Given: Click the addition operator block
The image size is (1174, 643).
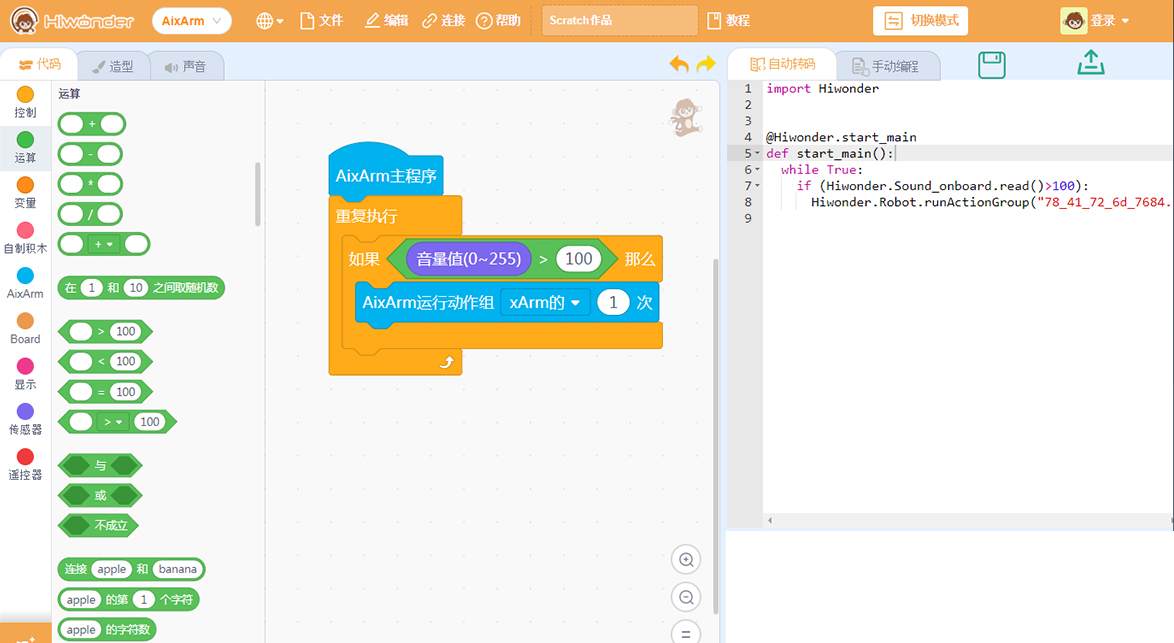Looking at the screenshot, I should point(91,124).
